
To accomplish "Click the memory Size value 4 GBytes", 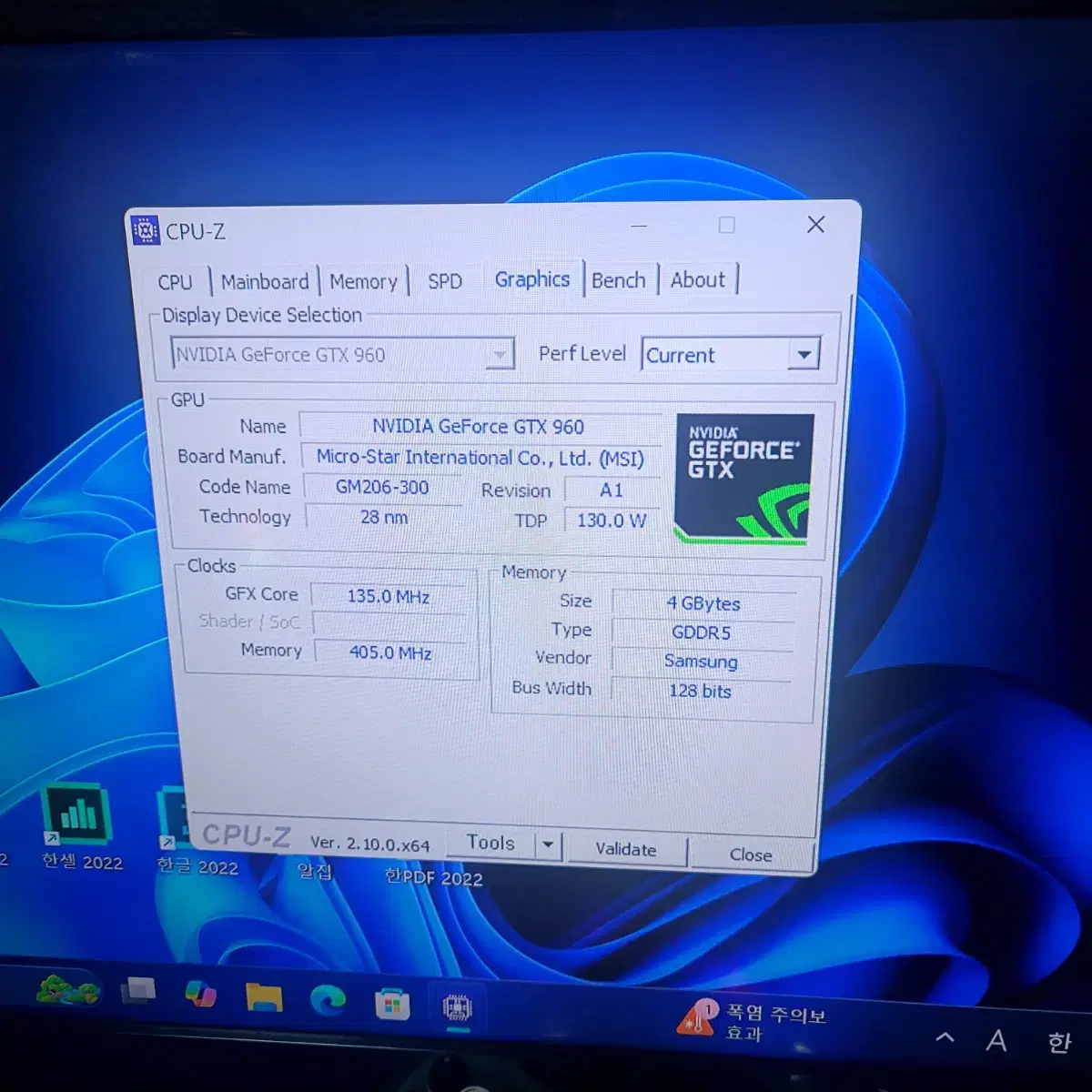I will pos(703,603).
